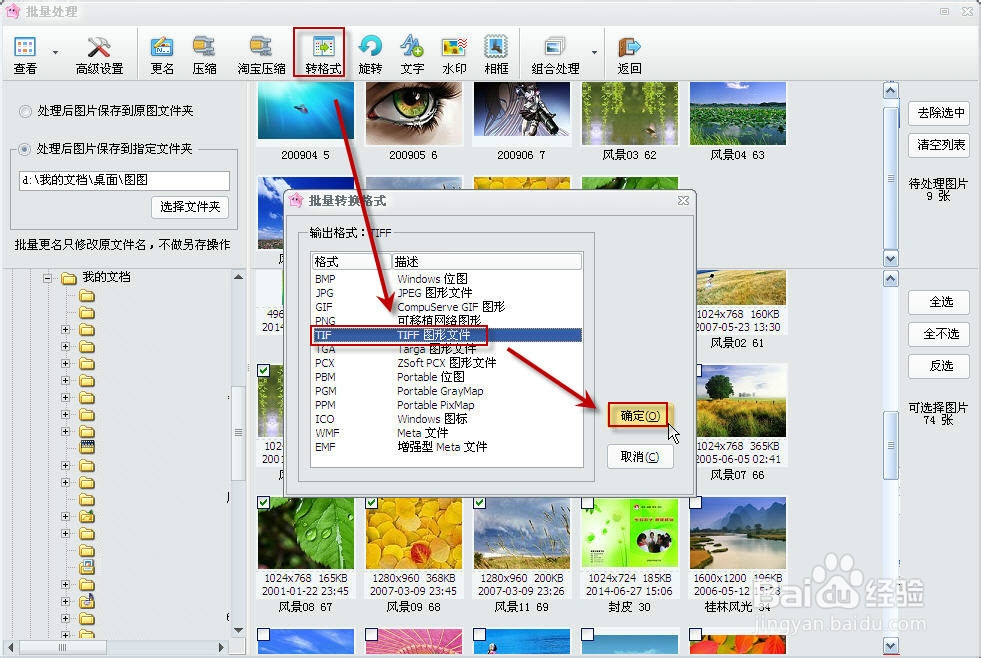981x658 pixels.
Task: Choose GIF CompuServe format row
Action: coord(447,307)
